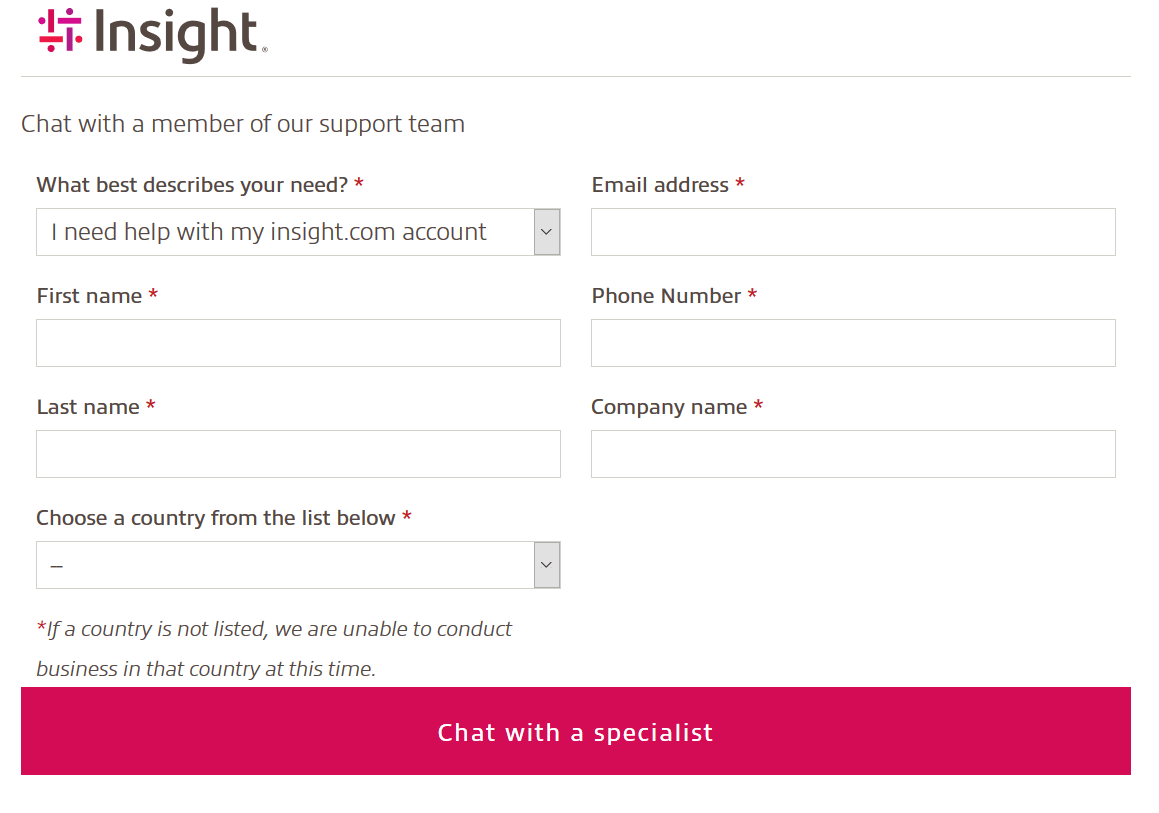Viewport: 1159px width, 813px height.
Task: Click the 'Email address' label text
Action: pyautogui.click(x=660, y=185)
